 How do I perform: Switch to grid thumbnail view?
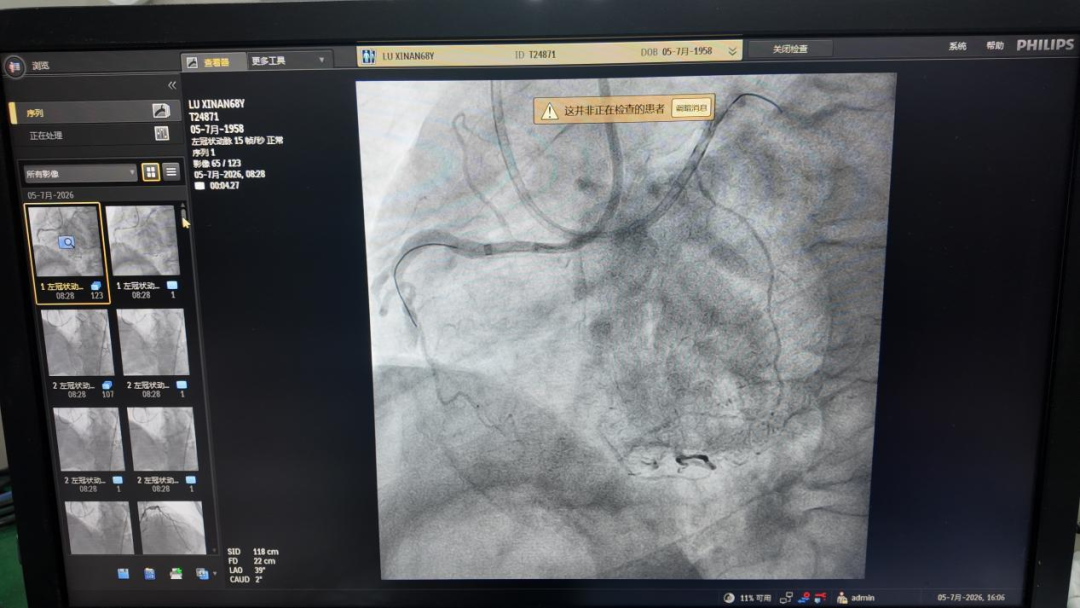coord(150,172)
